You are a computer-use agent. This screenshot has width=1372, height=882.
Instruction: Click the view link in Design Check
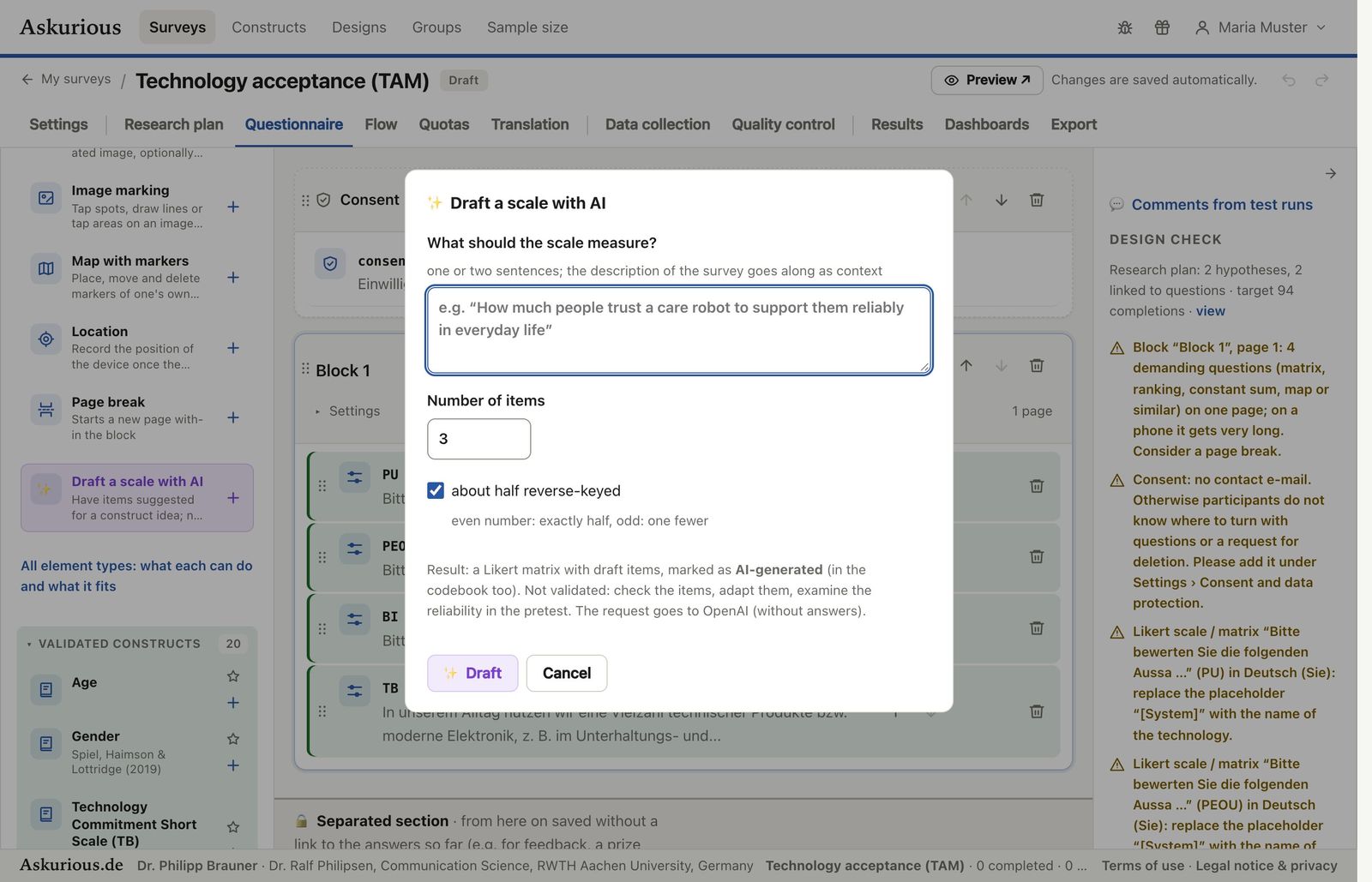point(1210,311)
